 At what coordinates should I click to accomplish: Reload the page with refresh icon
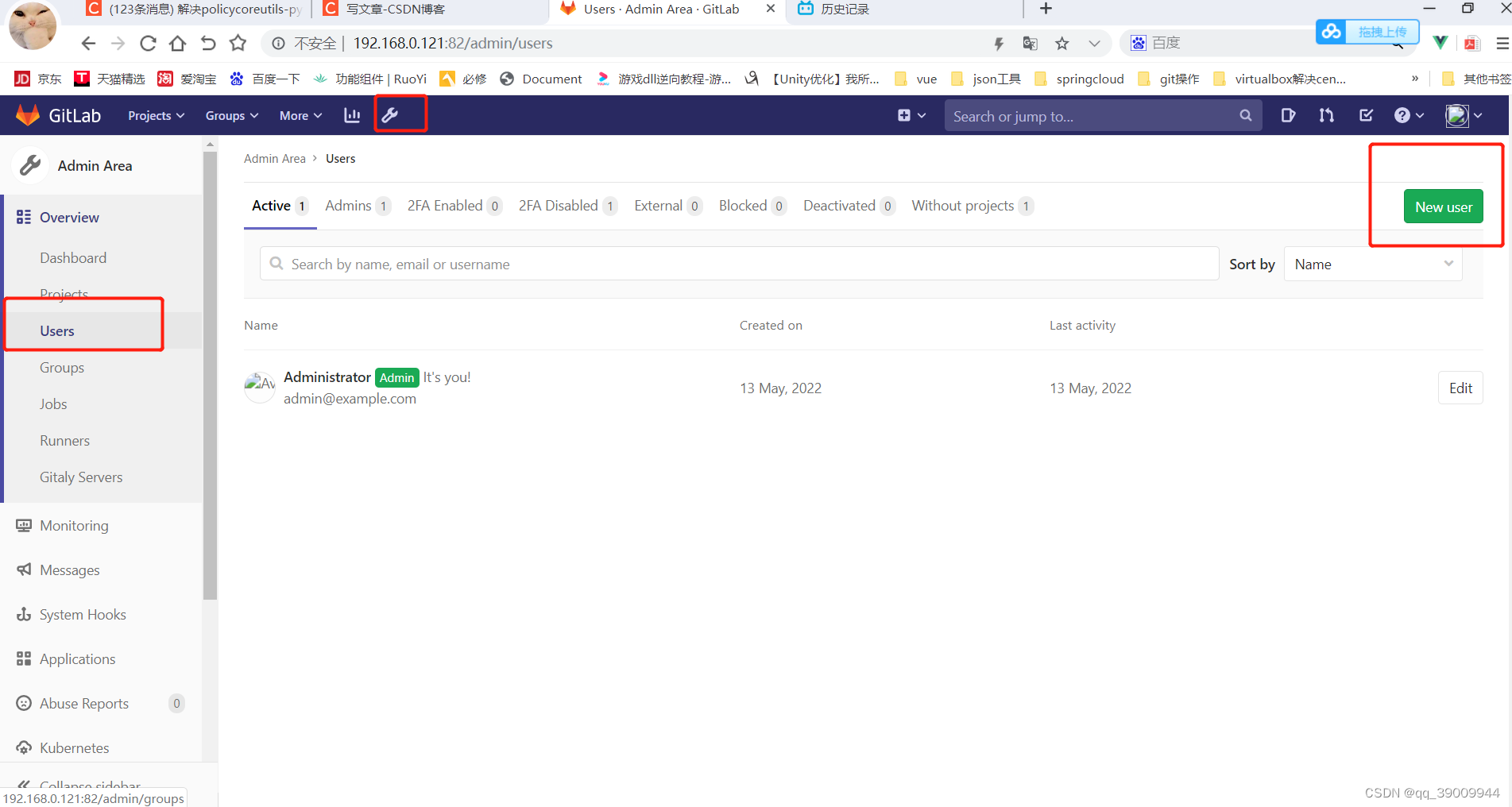click(148, 43)
